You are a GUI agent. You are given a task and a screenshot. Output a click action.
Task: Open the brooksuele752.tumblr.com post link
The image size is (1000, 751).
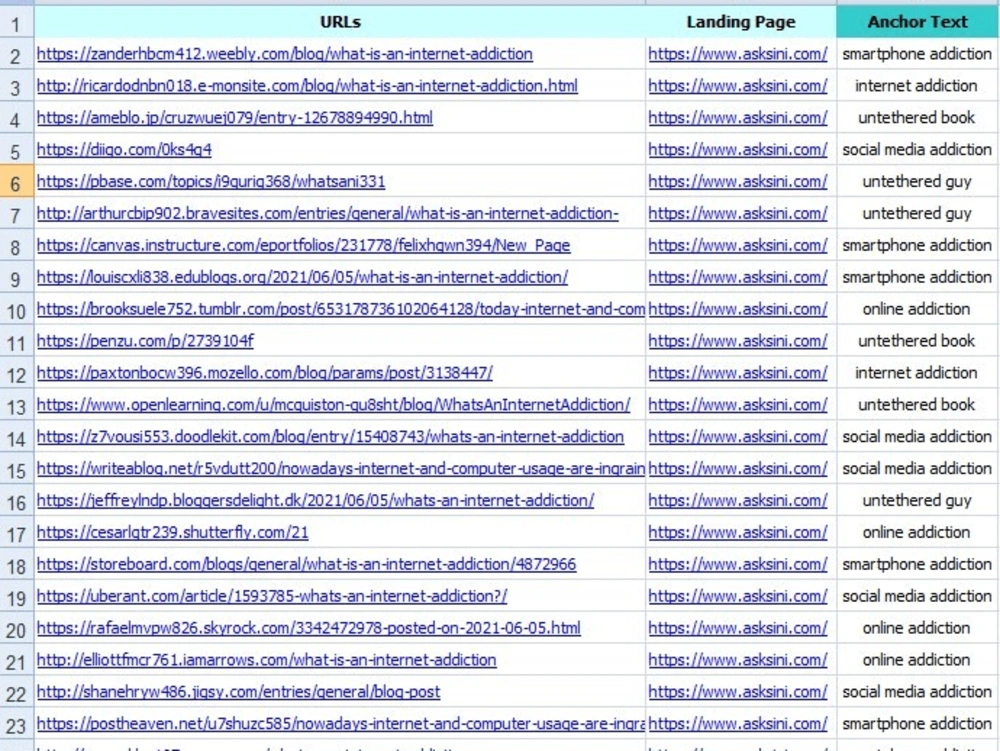[341, 309]
